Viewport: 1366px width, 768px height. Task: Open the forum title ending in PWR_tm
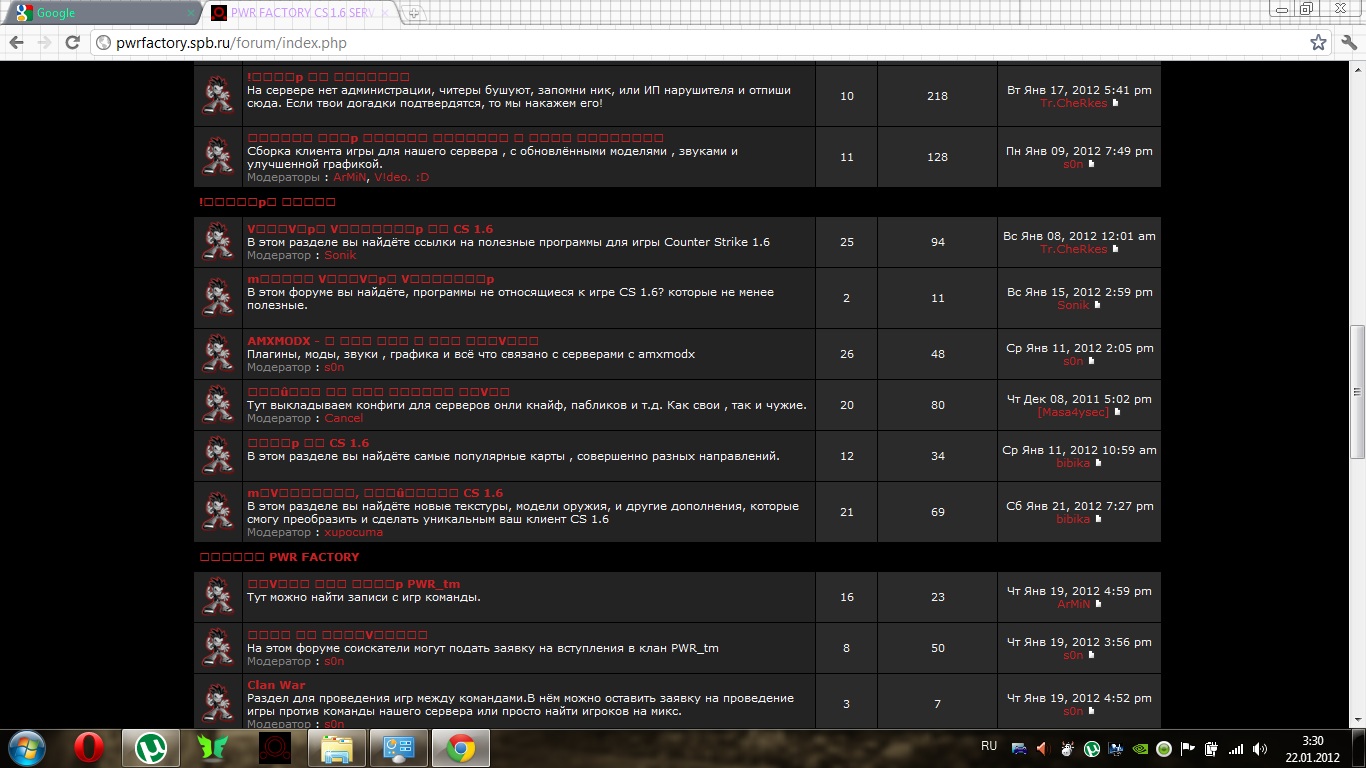coord(354,584)
